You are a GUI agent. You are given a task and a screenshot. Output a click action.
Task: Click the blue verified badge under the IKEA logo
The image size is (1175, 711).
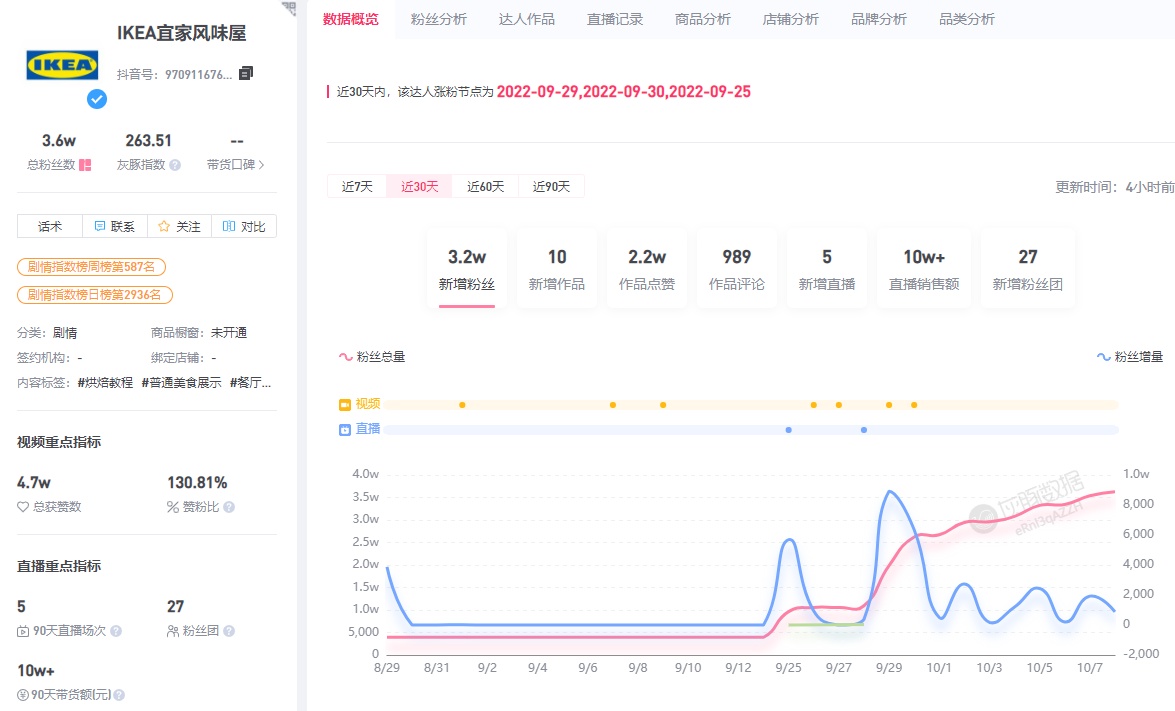point(97,98)
